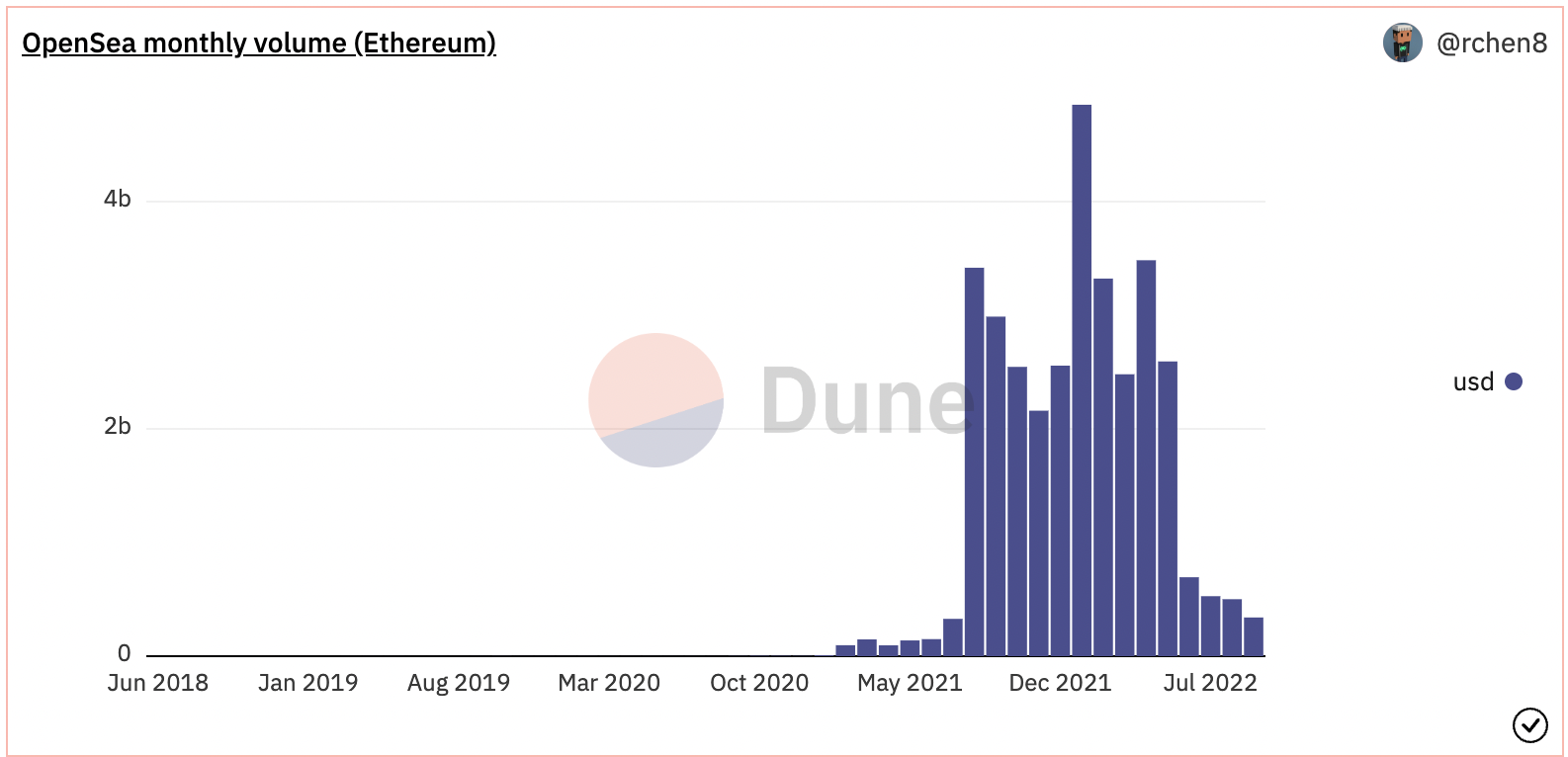Image resolution: width=1568 pixels, height=757 pixels.
Task: Toggle the usd series legend dot
Action: tap(1513, 381)
